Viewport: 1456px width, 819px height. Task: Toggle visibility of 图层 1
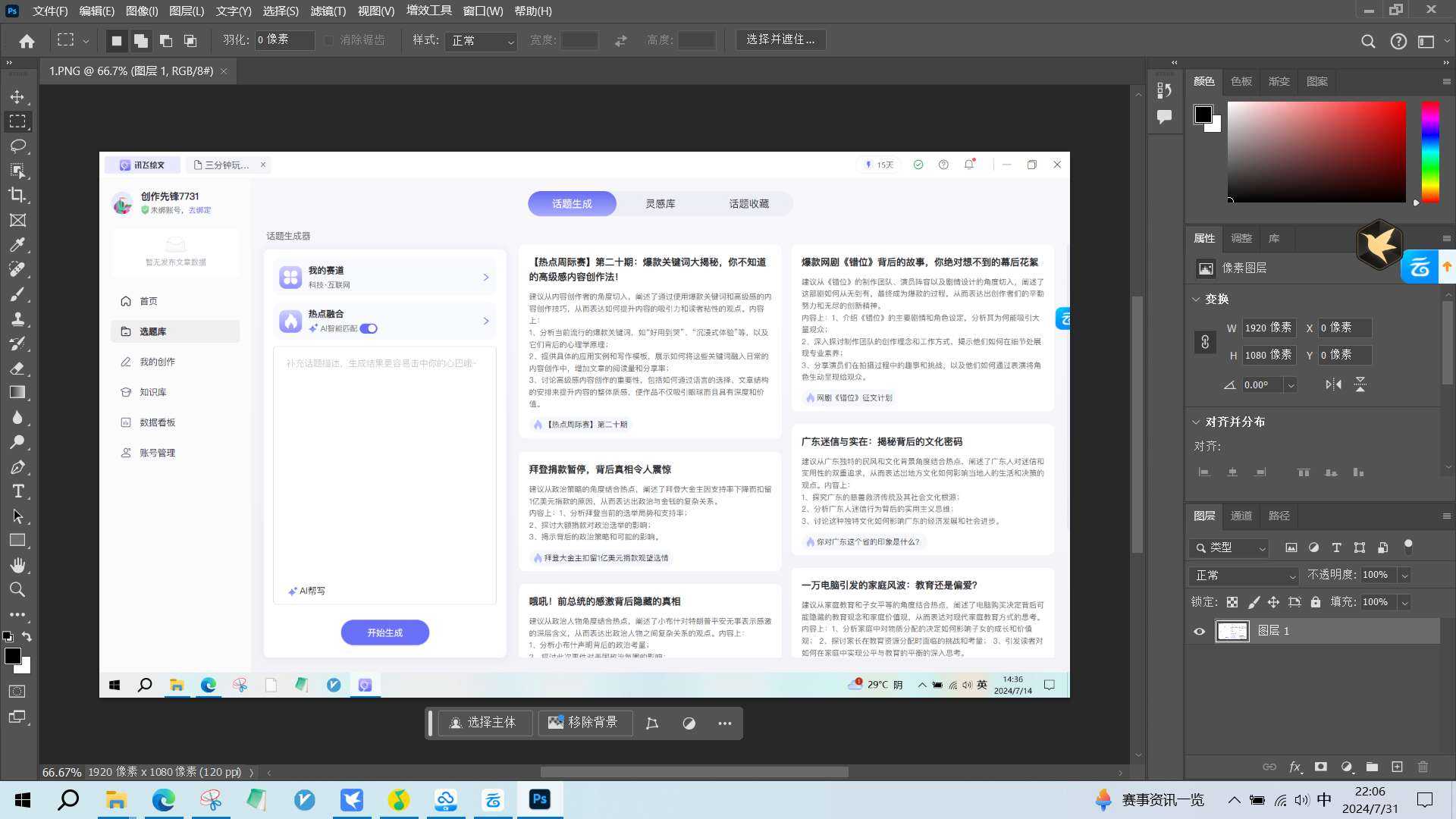1199,632
